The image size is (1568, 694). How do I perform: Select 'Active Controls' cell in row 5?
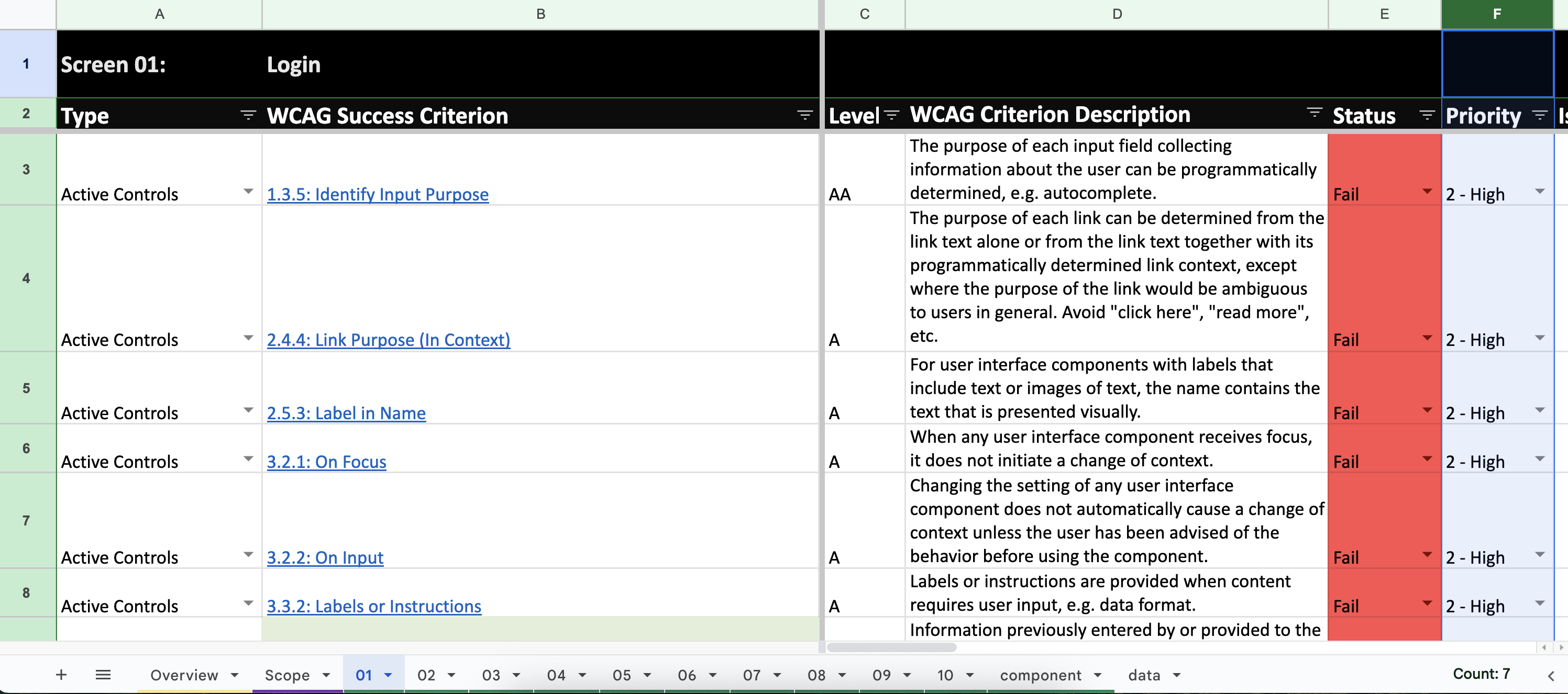[x=159, y=388]
